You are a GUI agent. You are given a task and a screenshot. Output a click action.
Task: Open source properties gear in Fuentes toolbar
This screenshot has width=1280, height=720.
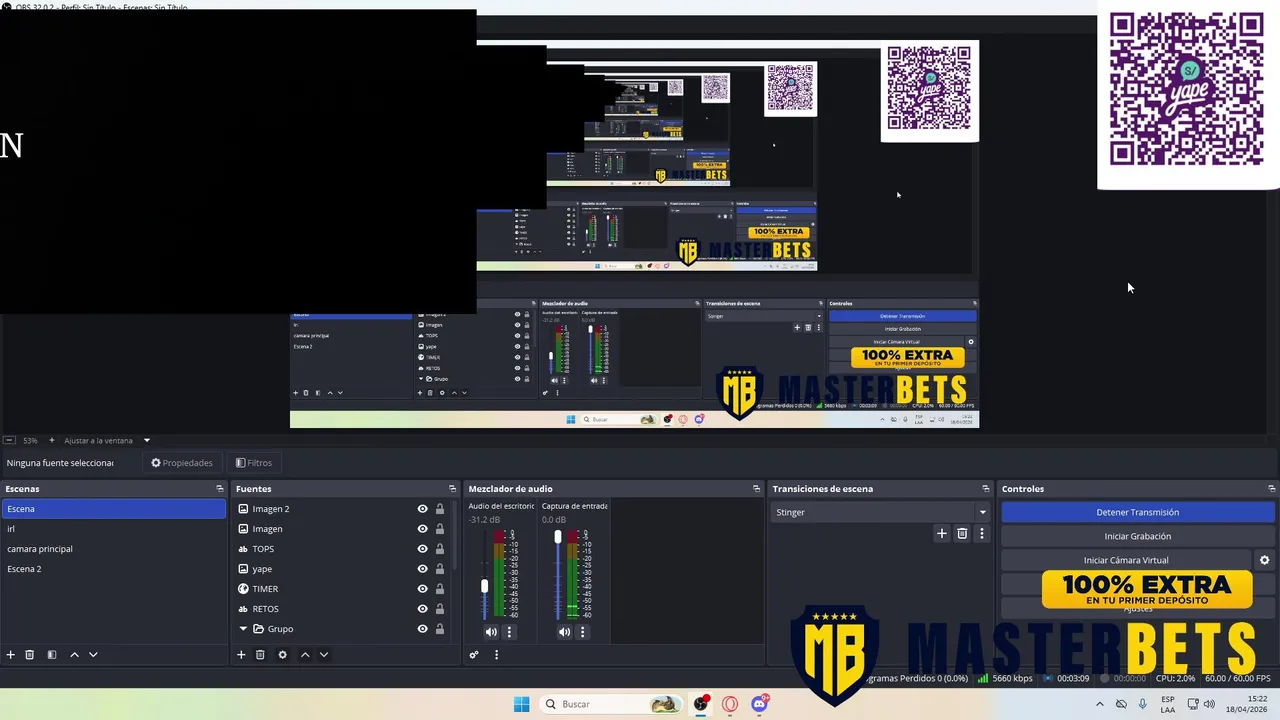[282, 655]
